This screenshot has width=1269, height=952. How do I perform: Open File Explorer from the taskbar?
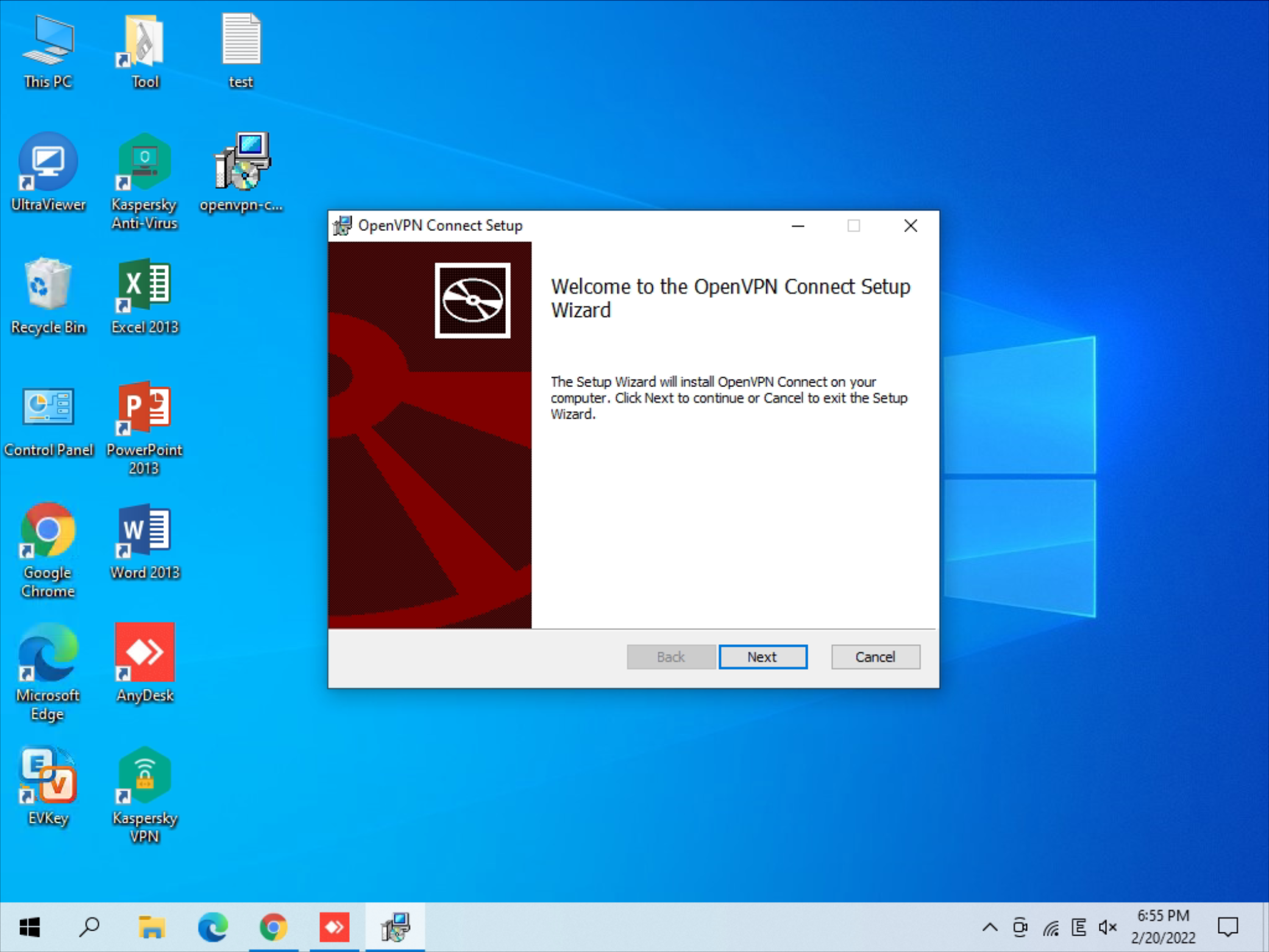[x=151, y=927]
